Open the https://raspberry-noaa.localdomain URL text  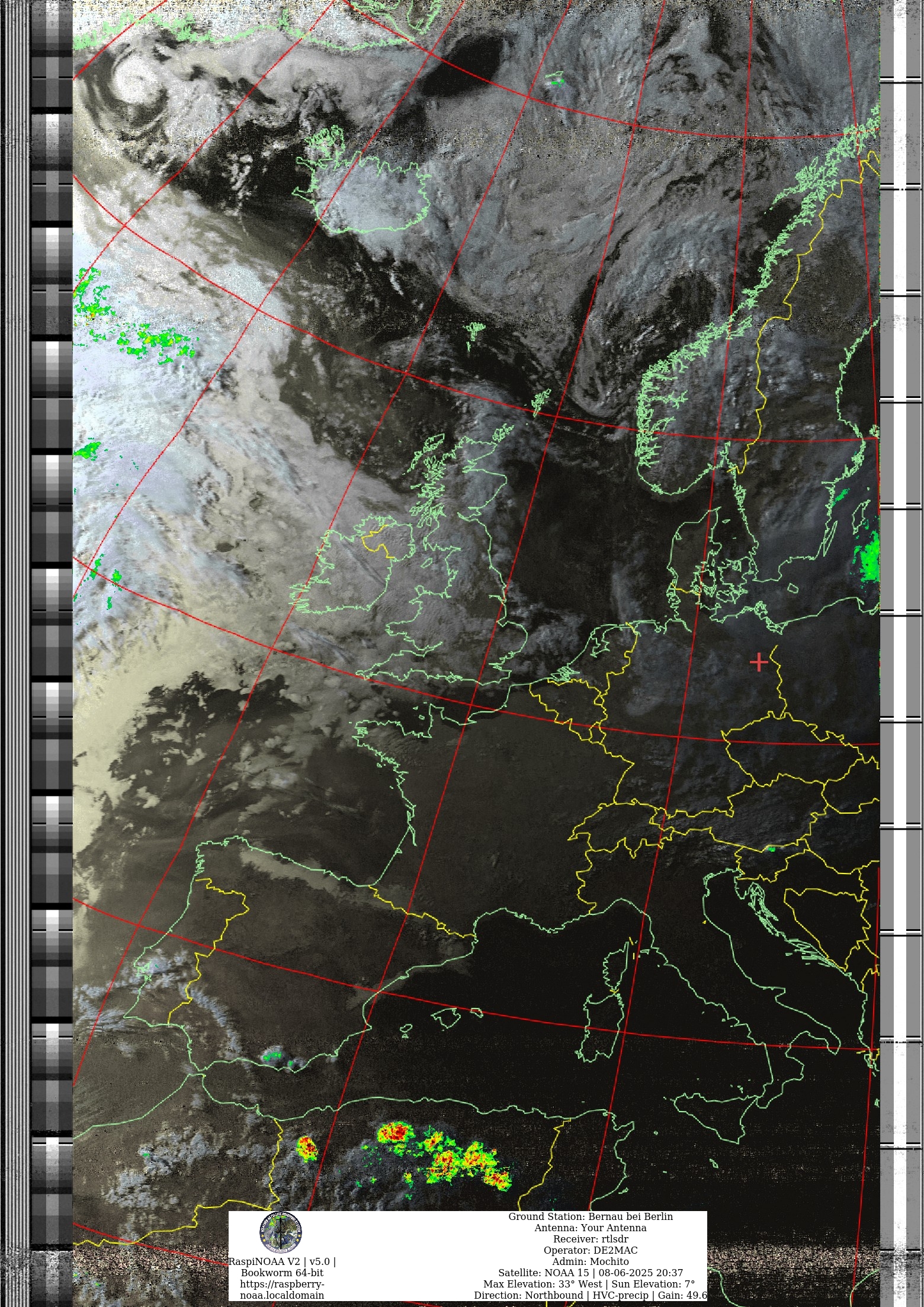[282, 1290]
